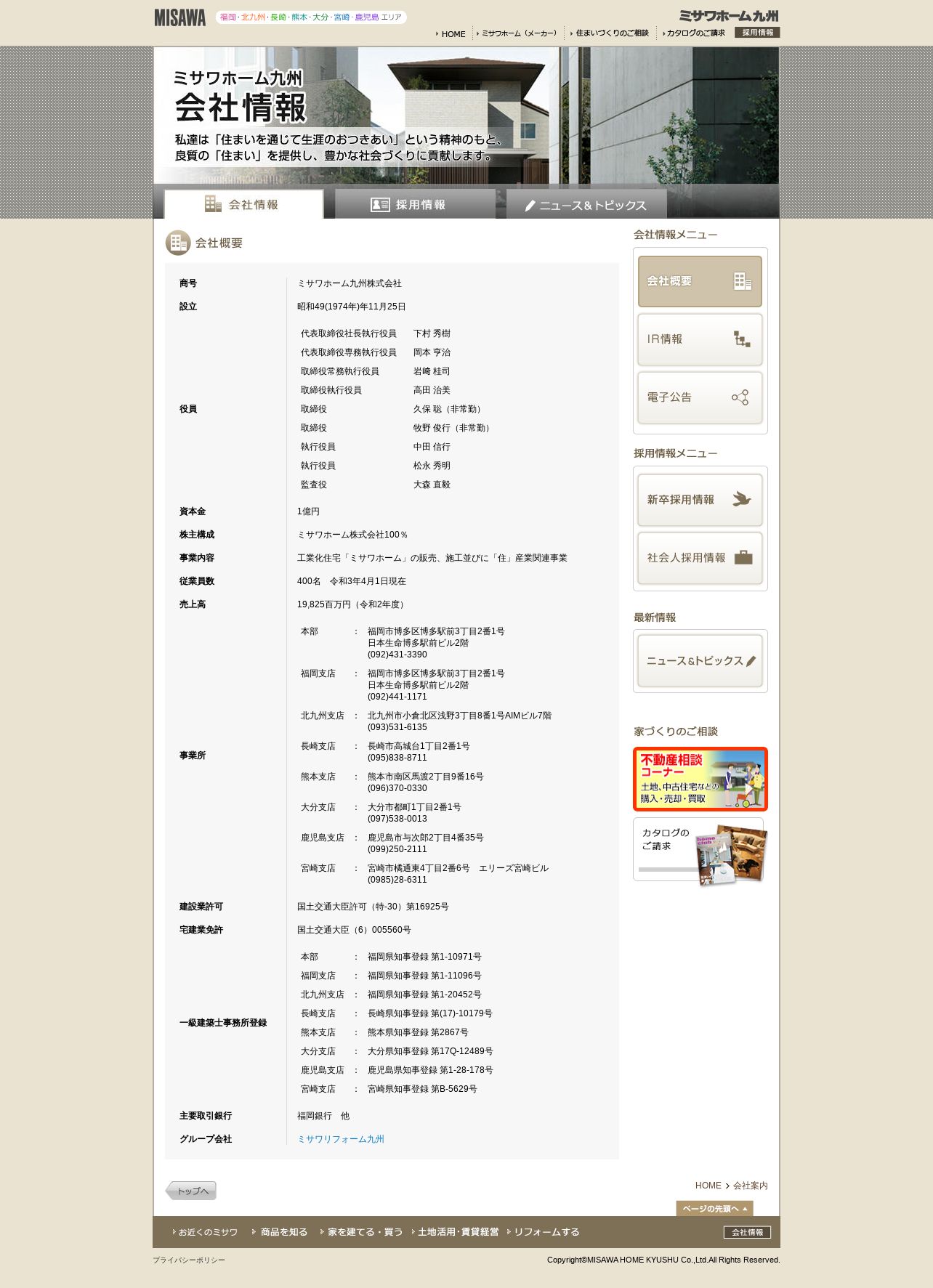The width and height of the screenshot is (933, 1288).
Task: Open the ニュース&トピックス tab
Action: 586,204
